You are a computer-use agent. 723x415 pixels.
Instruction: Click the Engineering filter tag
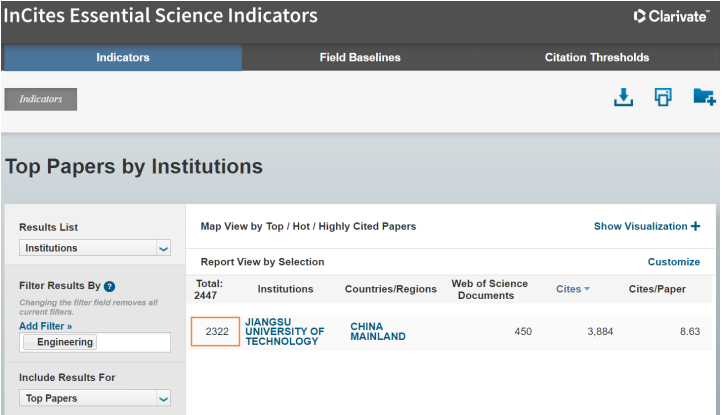click(60, 342)
